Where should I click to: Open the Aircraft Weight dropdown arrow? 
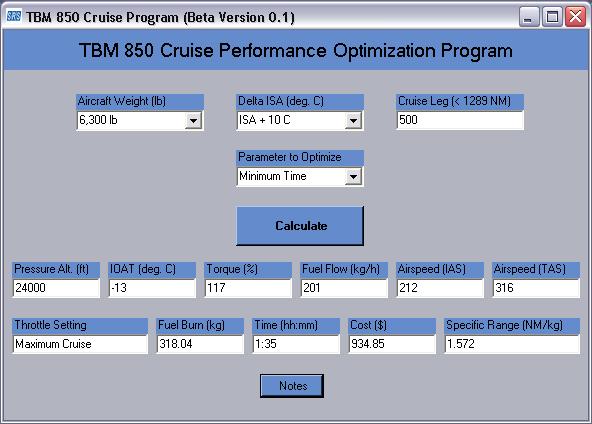pyautogui.click(x=193, y=121)
